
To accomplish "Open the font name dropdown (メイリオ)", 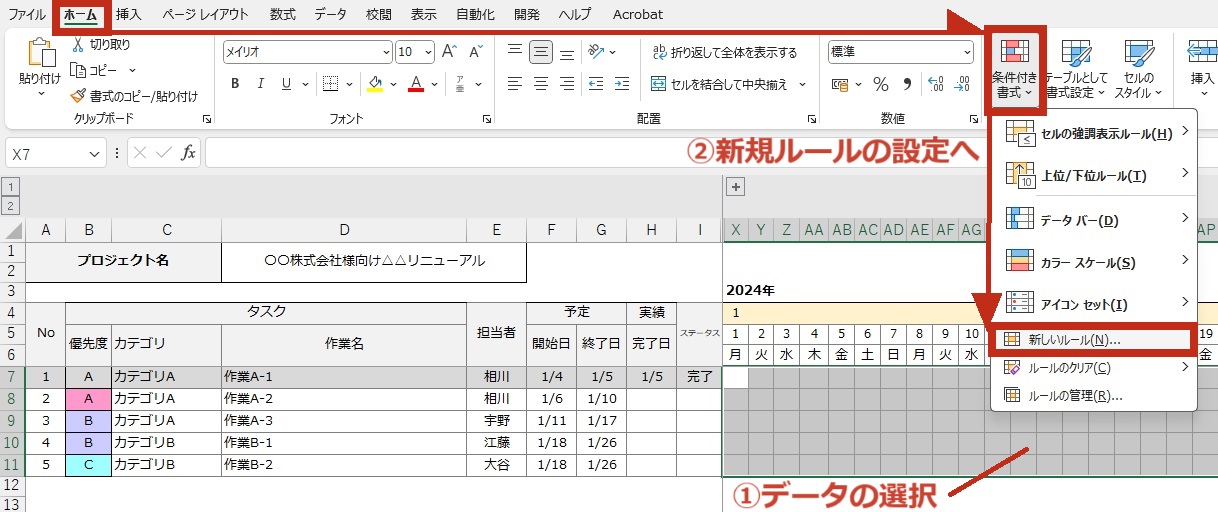I will coord(386,52).
